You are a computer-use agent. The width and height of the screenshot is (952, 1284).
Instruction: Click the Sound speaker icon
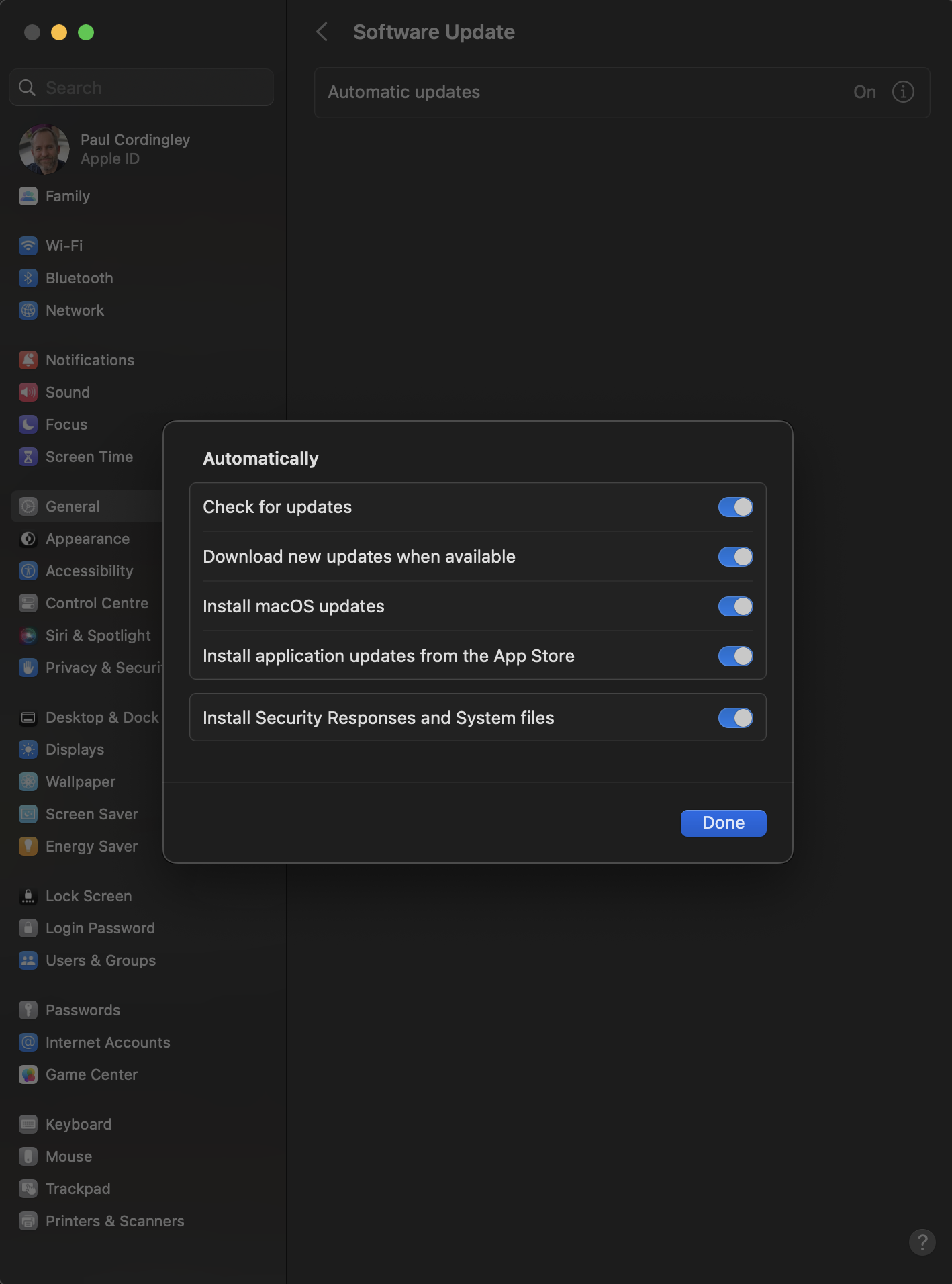(x=28, y=392)
